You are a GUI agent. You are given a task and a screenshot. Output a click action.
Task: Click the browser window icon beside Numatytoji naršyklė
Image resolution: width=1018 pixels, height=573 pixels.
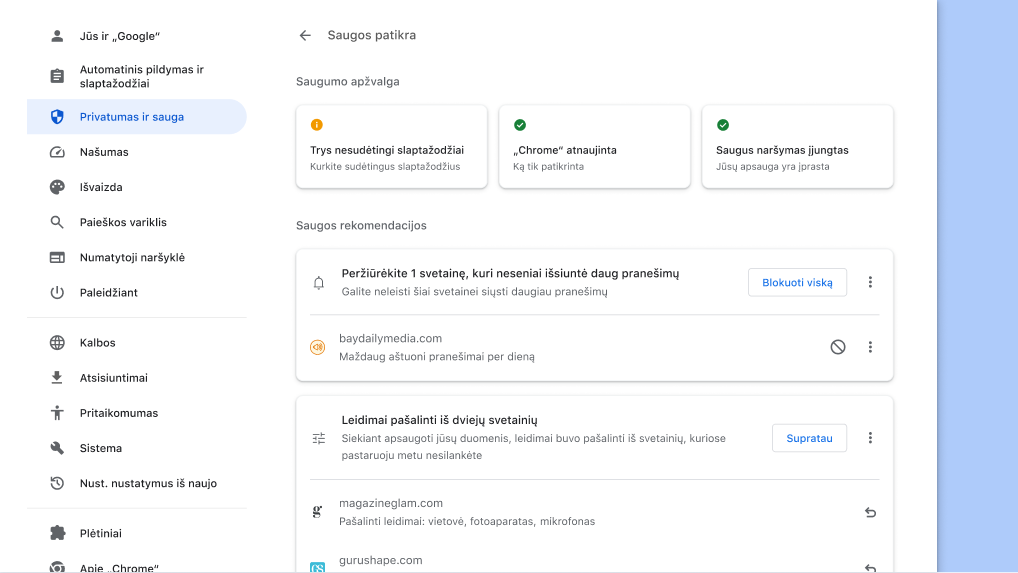tap(57, 257)
